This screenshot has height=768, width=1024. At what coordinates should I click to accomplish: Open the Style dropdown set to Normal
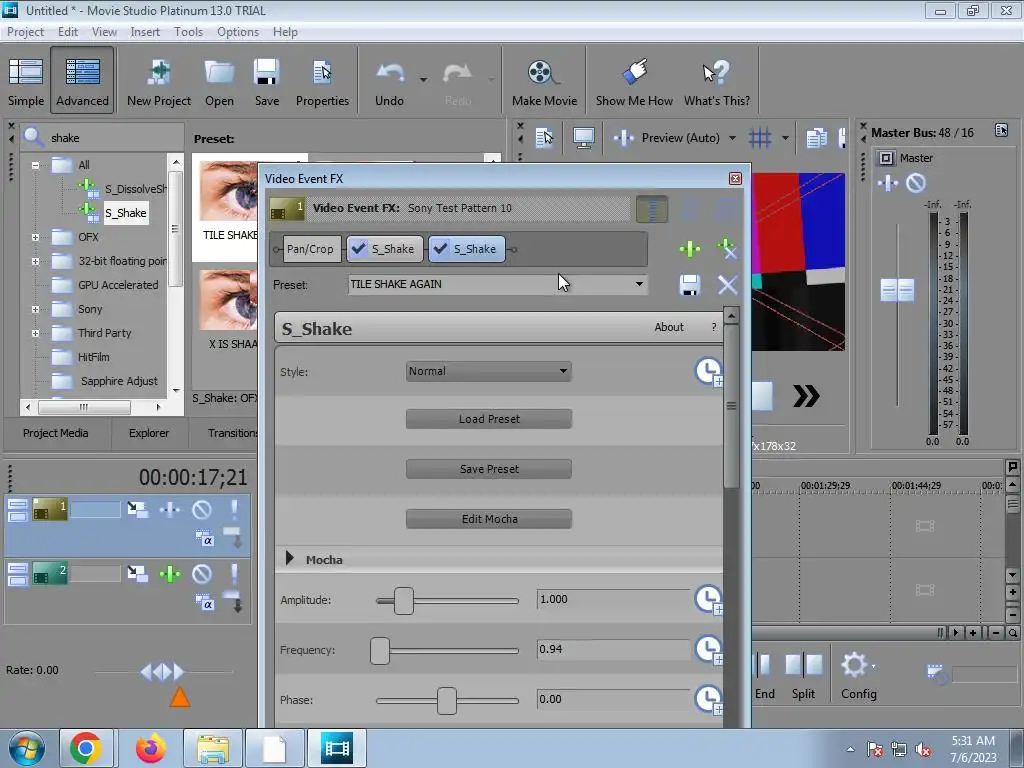[488, 371]
